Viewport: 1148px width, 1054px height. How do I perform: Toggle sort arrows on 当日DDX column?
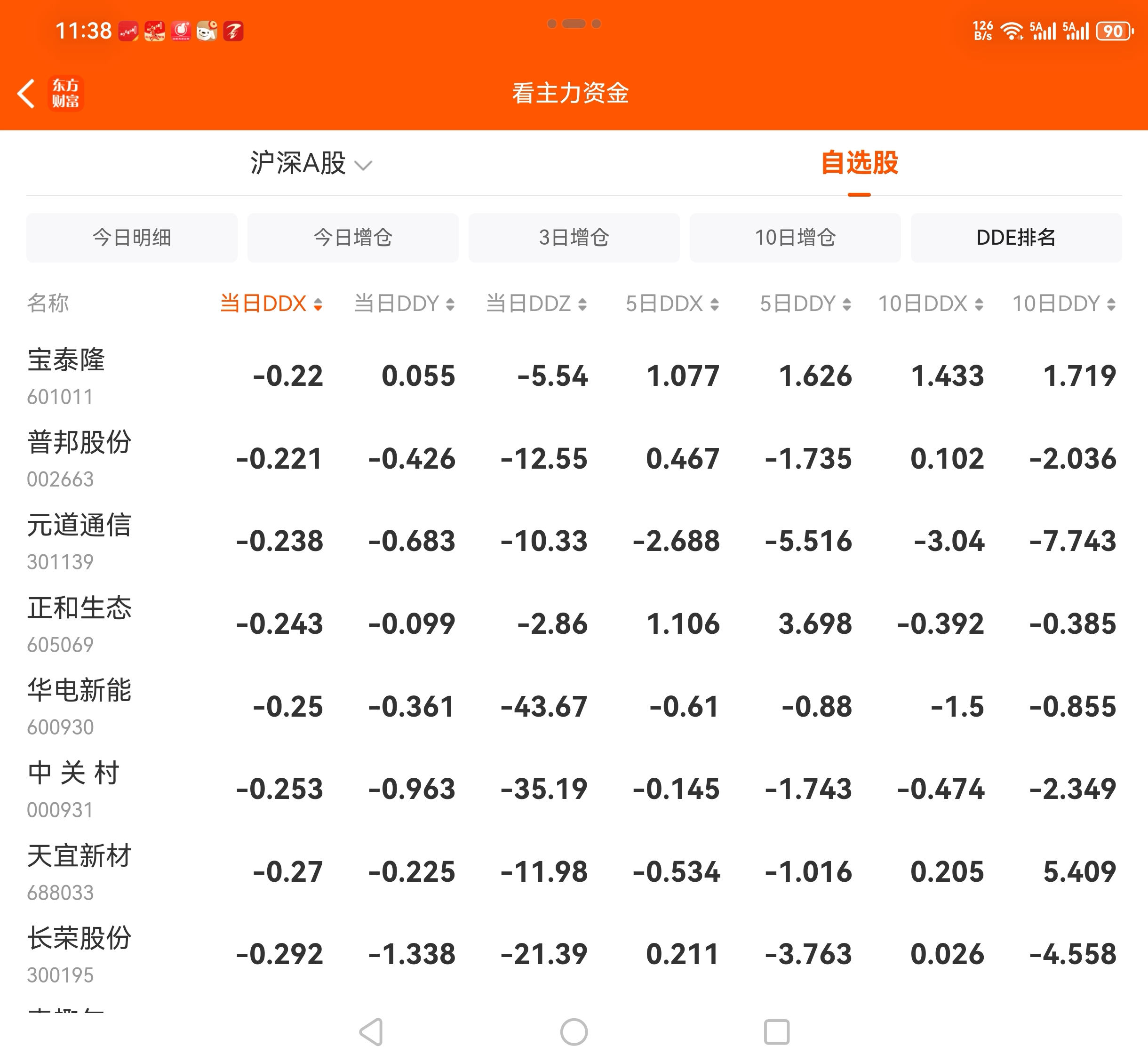pyautogui.click(x=318, y=304)
